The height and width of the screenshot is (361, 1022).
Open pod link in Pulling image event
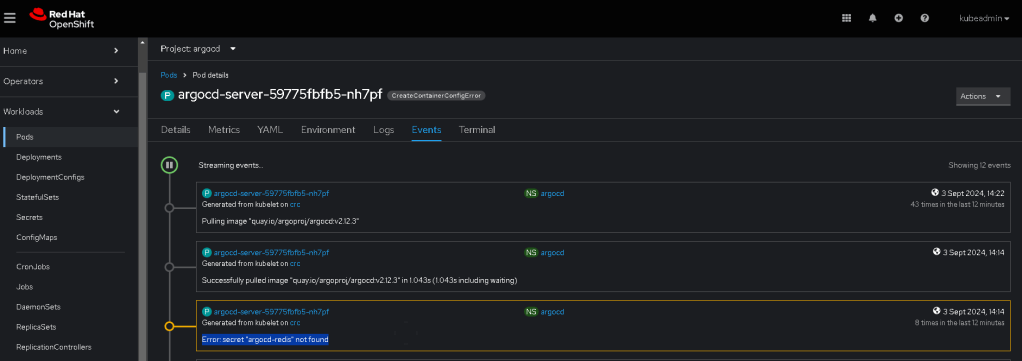pyautogui.click(x=271, y=194)
